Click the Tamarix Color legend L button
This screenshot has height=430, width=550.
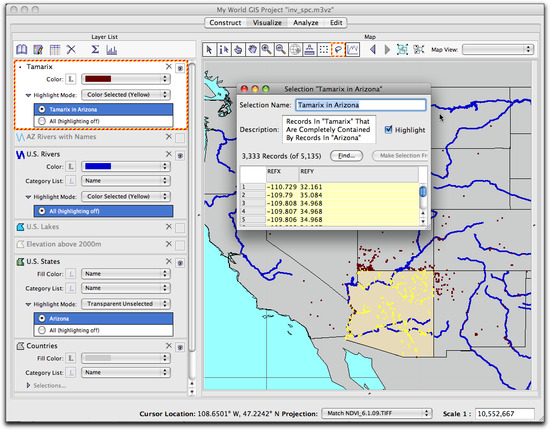tap(71, 79)
